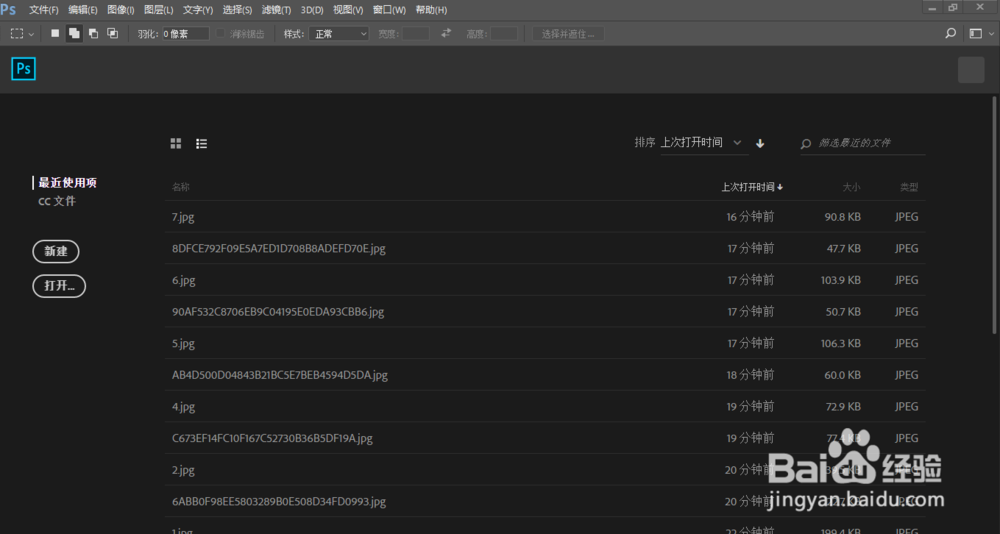1000x534 pixels.
Task: Toggle the 消除锯齿 anti-alias checkbox
Action: (221, 33)
